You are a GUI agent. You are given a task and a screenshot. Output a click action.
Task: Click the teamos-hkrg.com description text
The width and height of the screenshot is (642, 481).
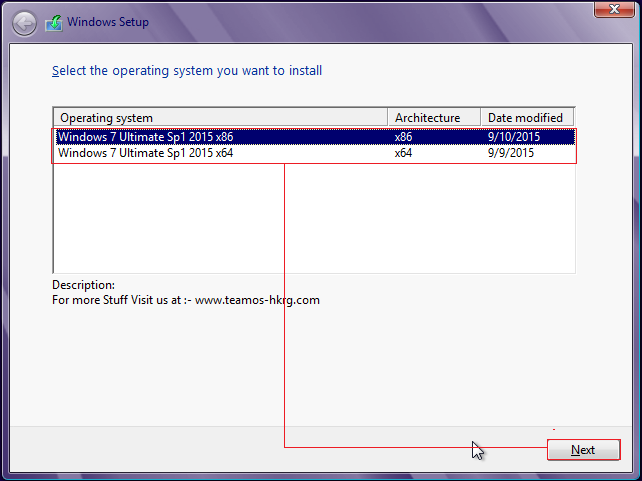coord(186,300)
